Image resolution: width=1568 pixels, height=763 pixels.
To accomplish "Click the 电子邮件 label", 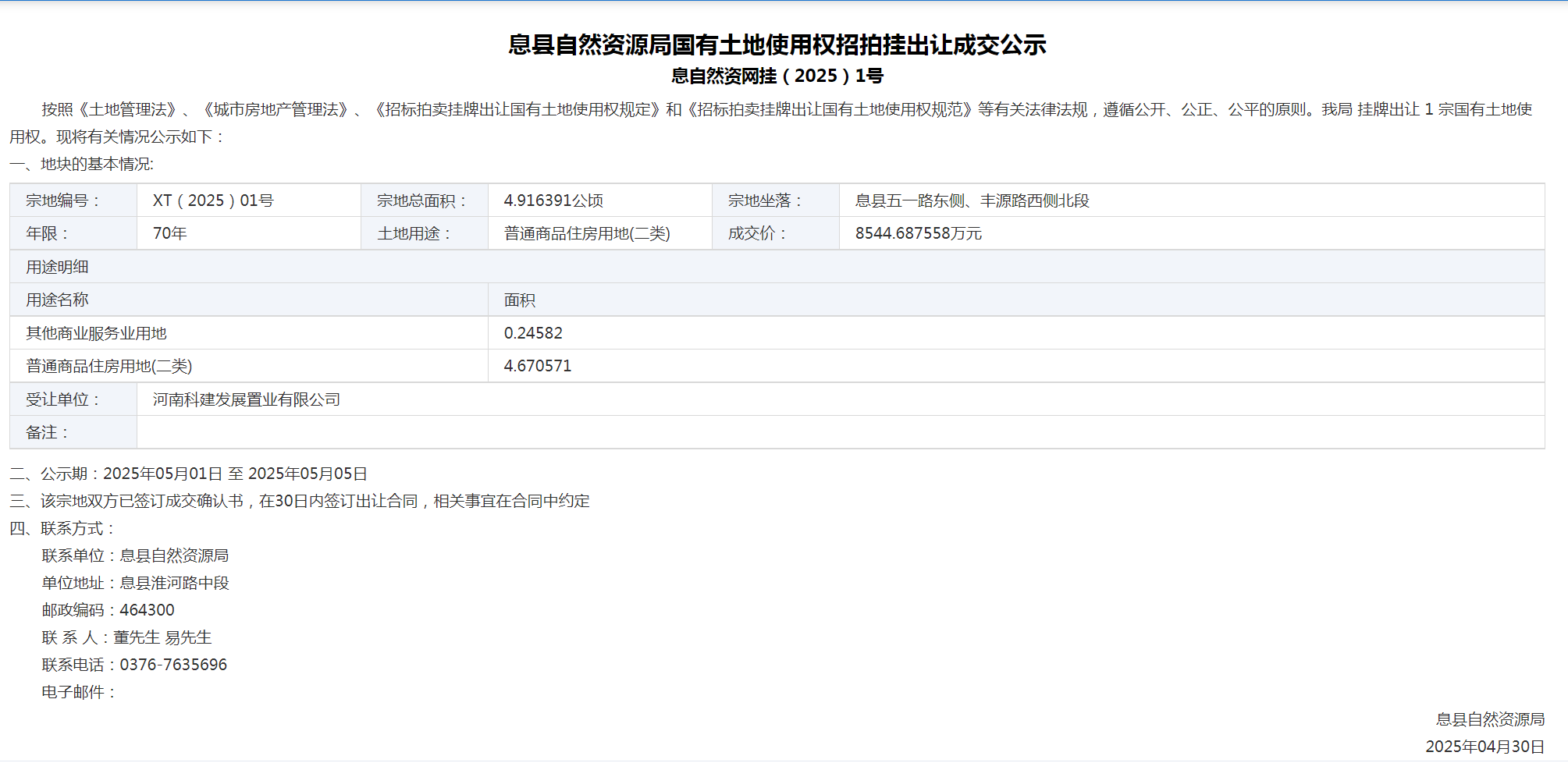I will click(79, 692).
